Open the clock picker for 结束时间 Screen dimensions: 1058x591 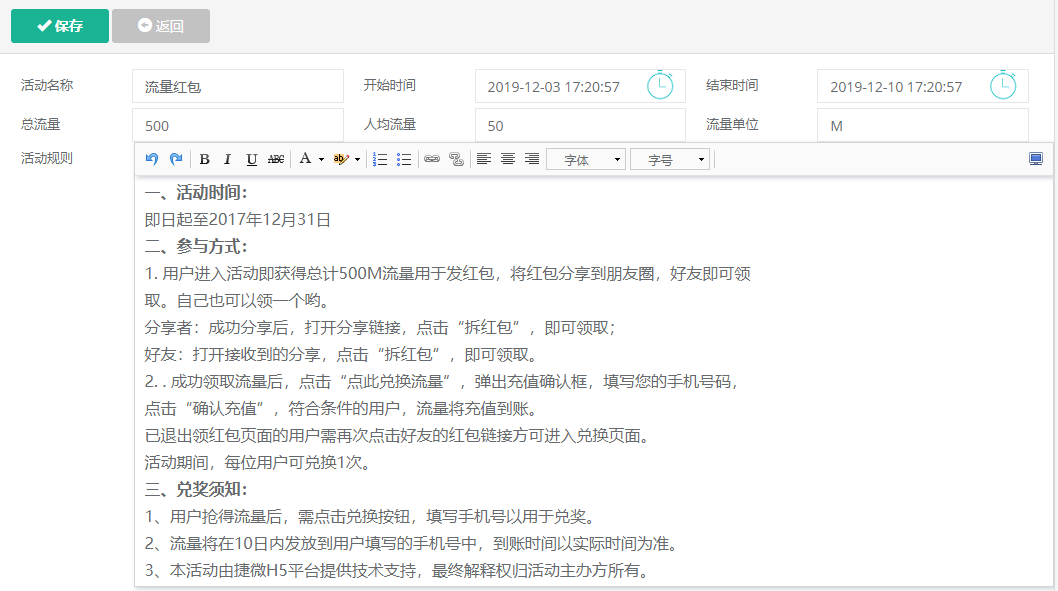1003,86
